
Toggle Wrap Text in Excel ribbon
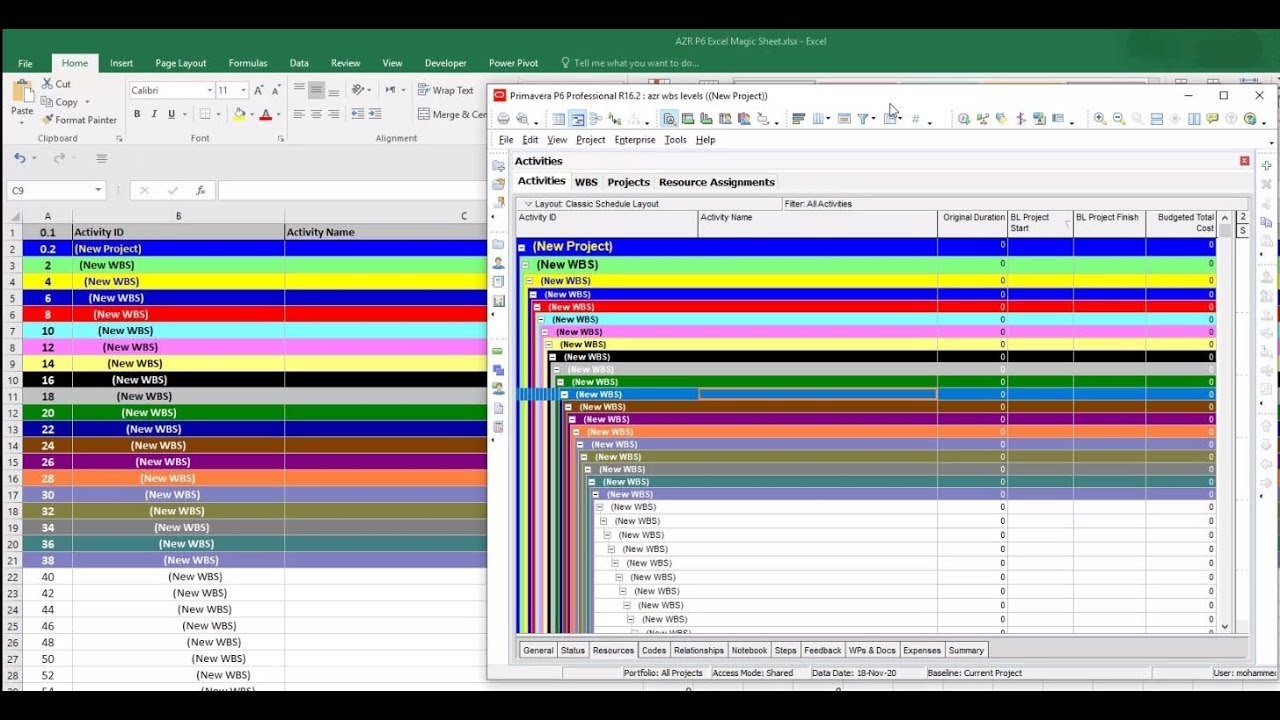pyautogui.click(x=446, y=90)
